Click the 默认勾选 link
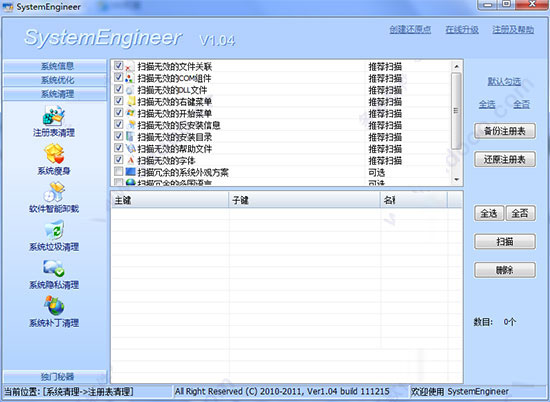 point(504,82)
